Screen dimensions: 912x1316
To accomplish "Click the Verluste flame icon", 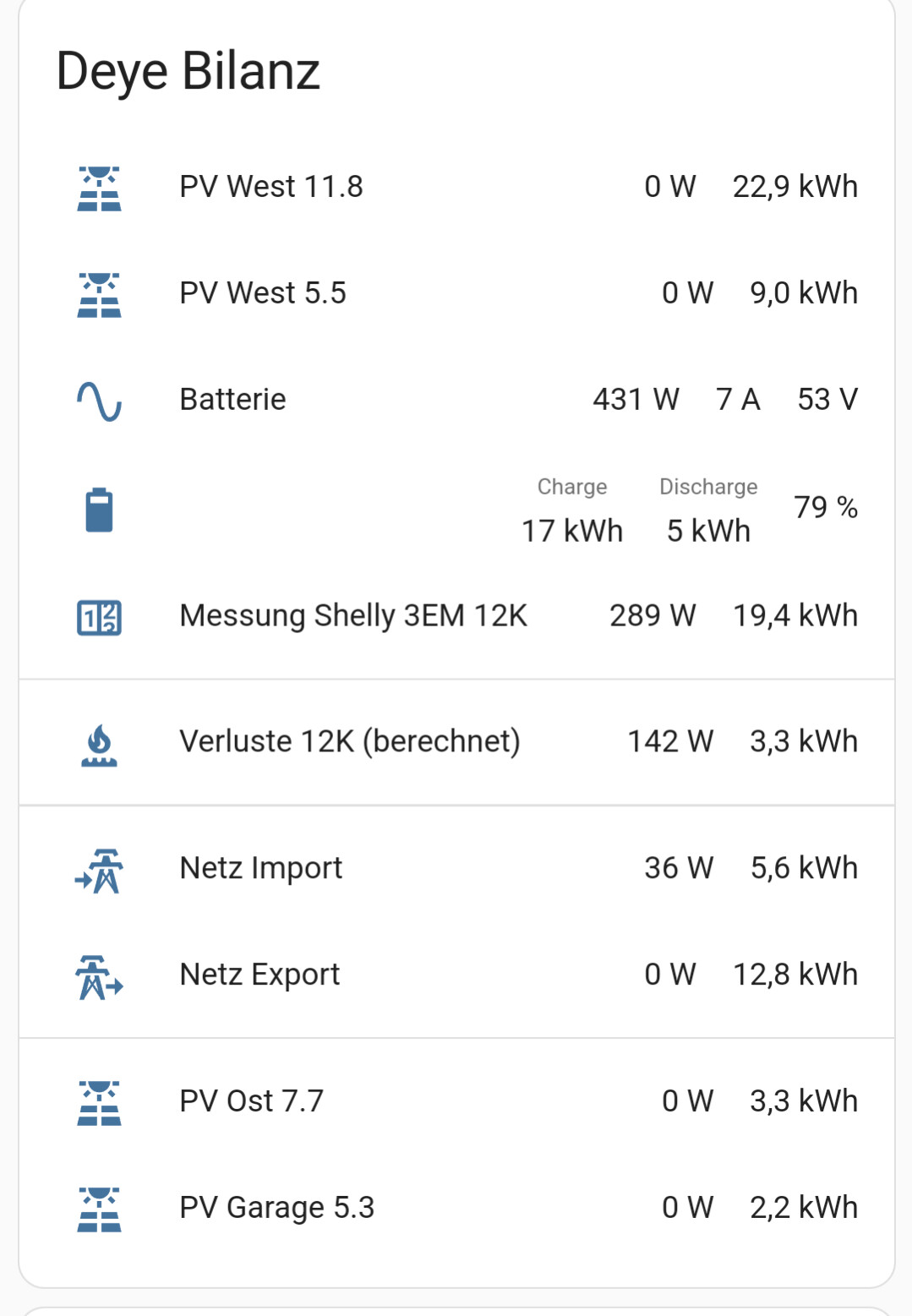I will 99,744.
